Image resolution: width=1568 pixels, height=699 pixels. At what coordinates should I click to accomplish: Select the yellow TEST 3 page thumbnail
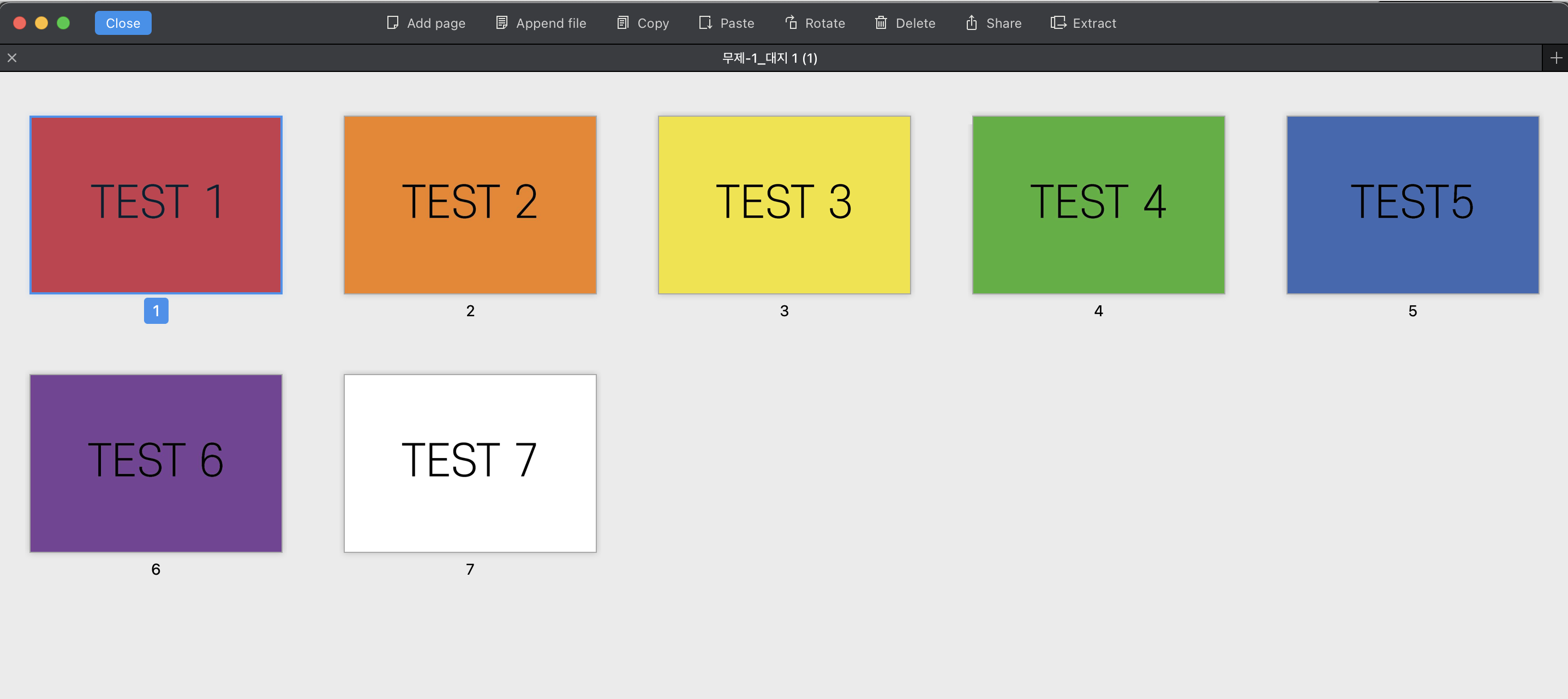coord(784,205)
